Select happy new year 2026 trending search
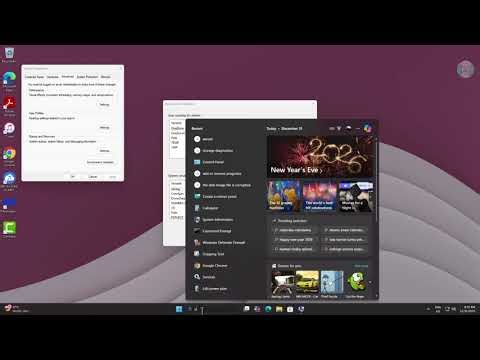Screen dimensions: 480x360 (295, 240)
